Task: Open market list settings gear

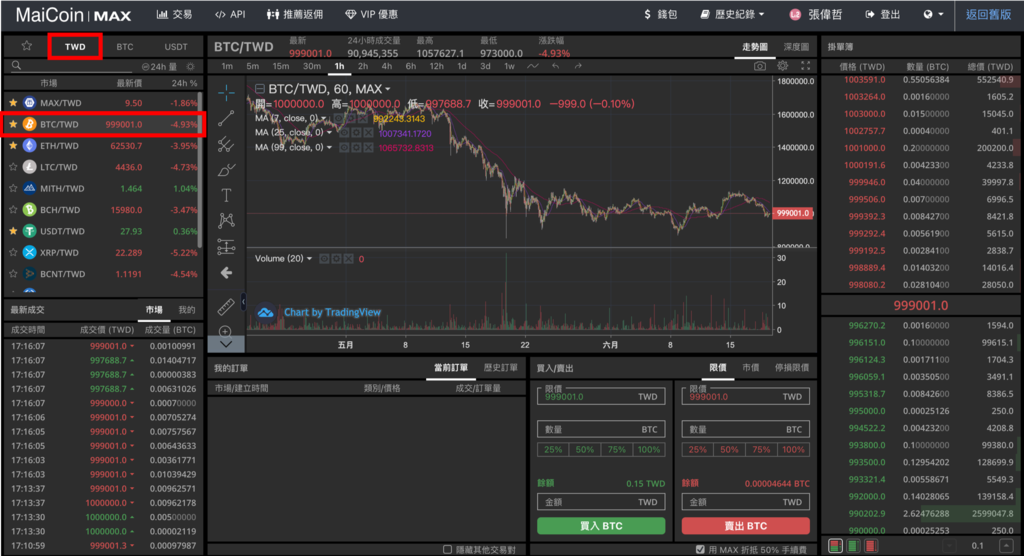Action: pos(190,67)
